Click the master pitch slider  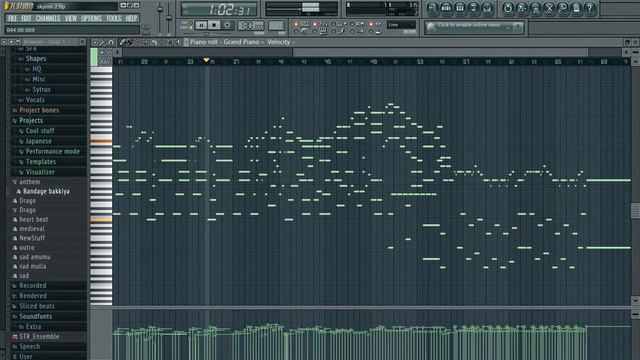pos(169,19)
